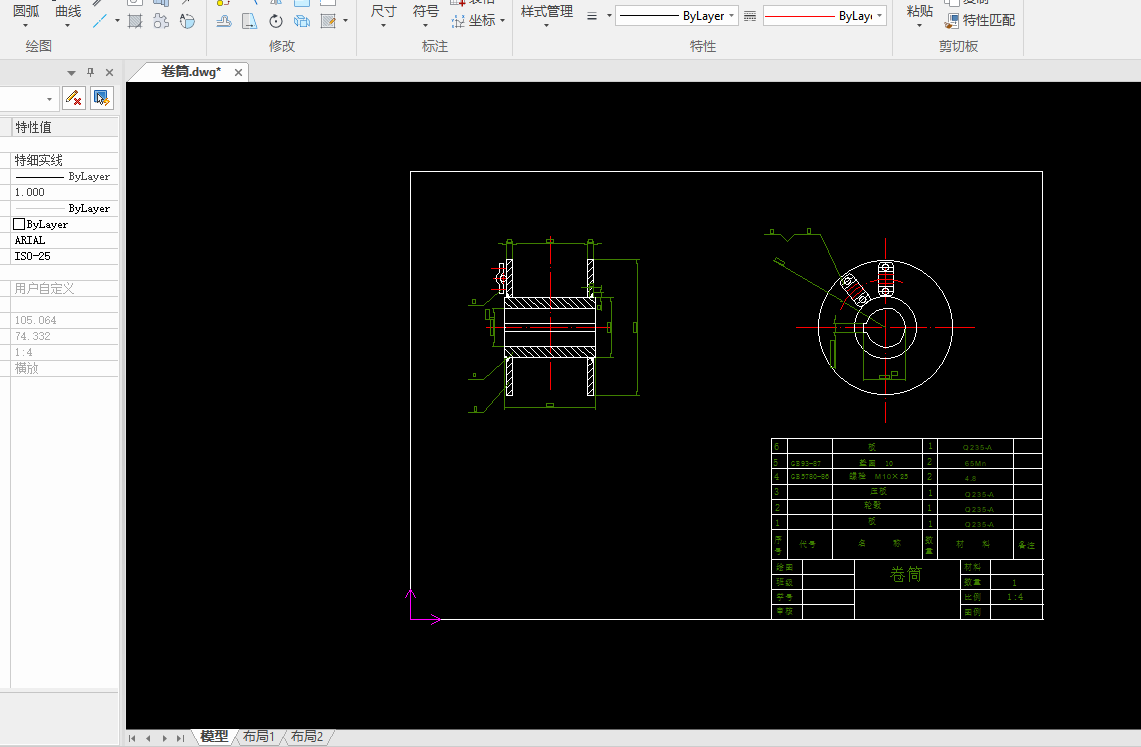Close the properties panel

pos(109,72)
